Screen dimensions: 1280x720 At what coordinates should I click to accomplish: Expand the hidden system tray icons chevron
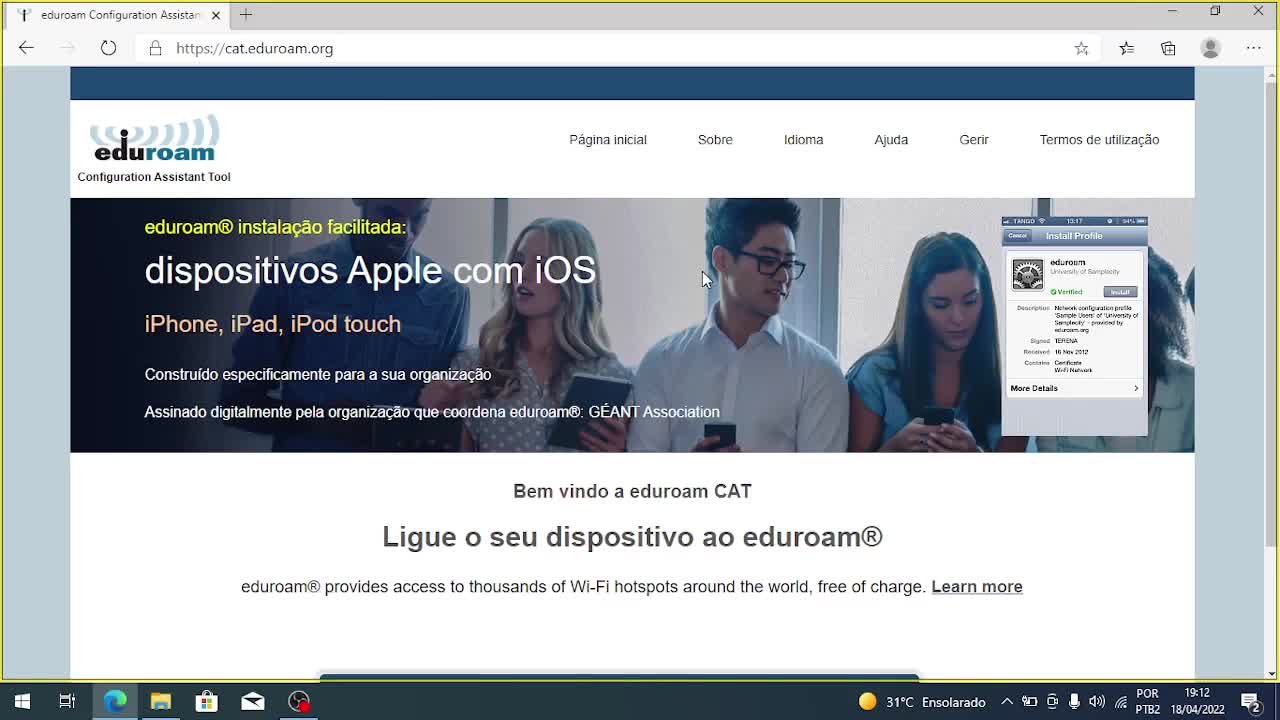point(1007,702)
